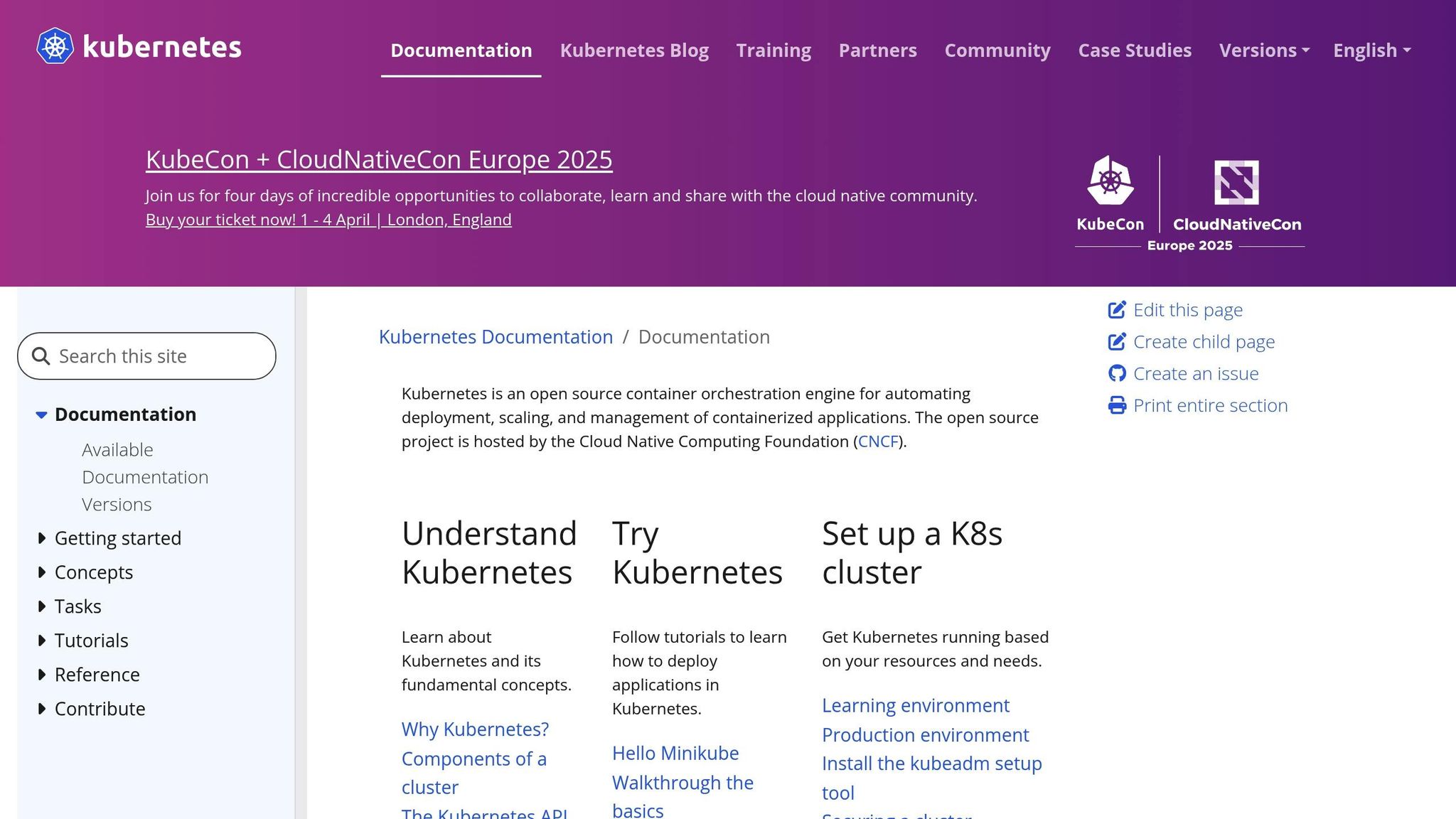The width and height of the screenshot is (1456, 819).
Task: Click inside the Search this site field
Action: point(142,355)
